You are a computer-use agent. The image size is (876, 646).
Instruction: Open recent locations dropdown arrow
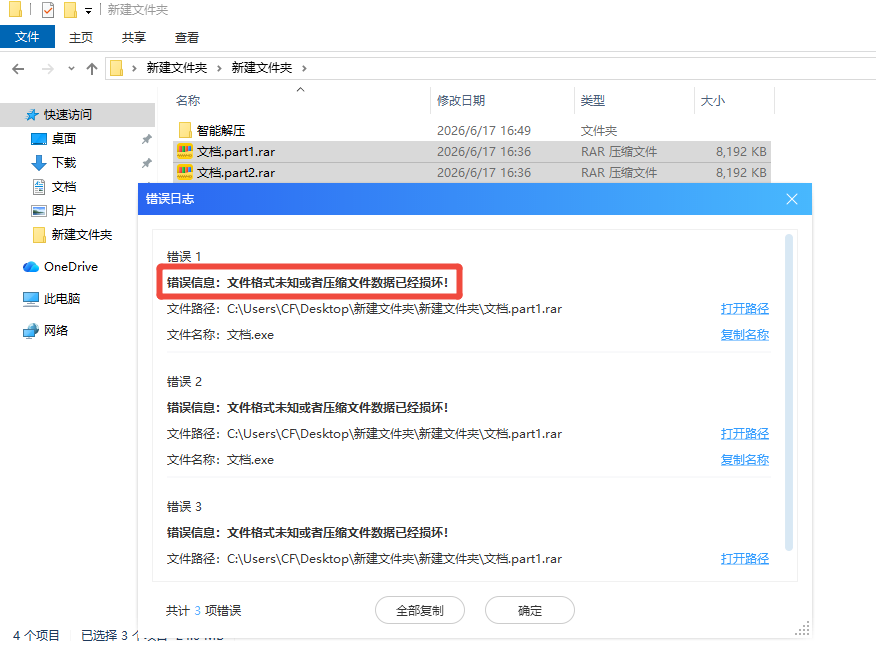71,69
